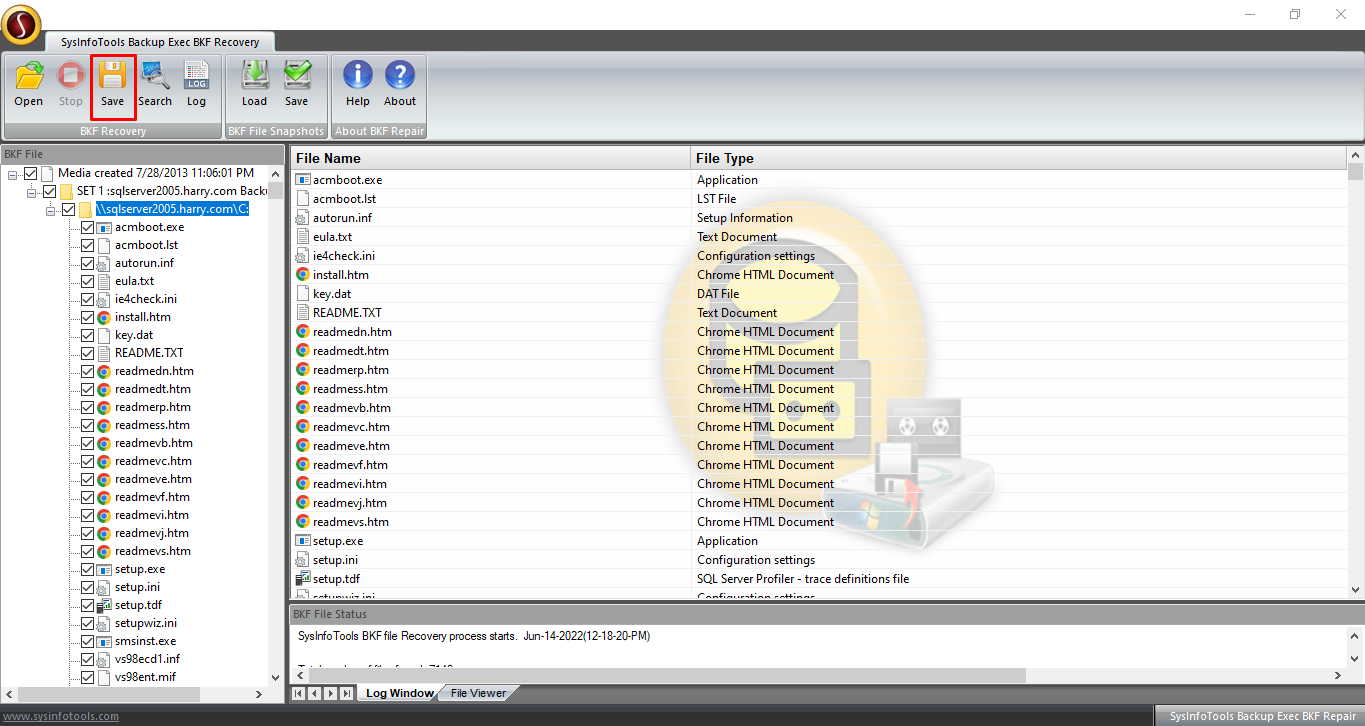Uncheck ie4check.ini in the BKF tree
Image resolution: width=1365 pixels, height=726 pixels.
tap(87, 299)
